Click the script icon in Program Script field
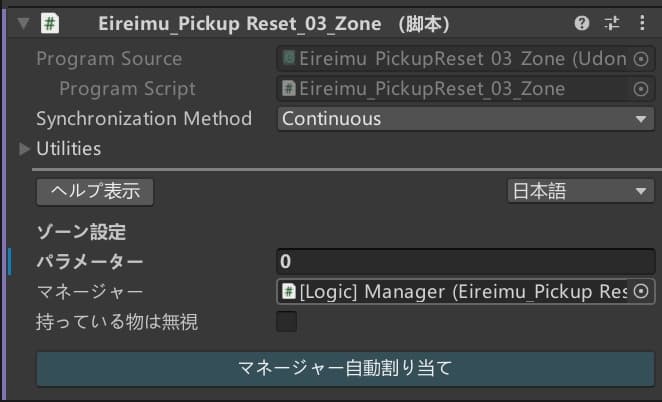This screenshot has width=662, height=402. pos(289,89)
